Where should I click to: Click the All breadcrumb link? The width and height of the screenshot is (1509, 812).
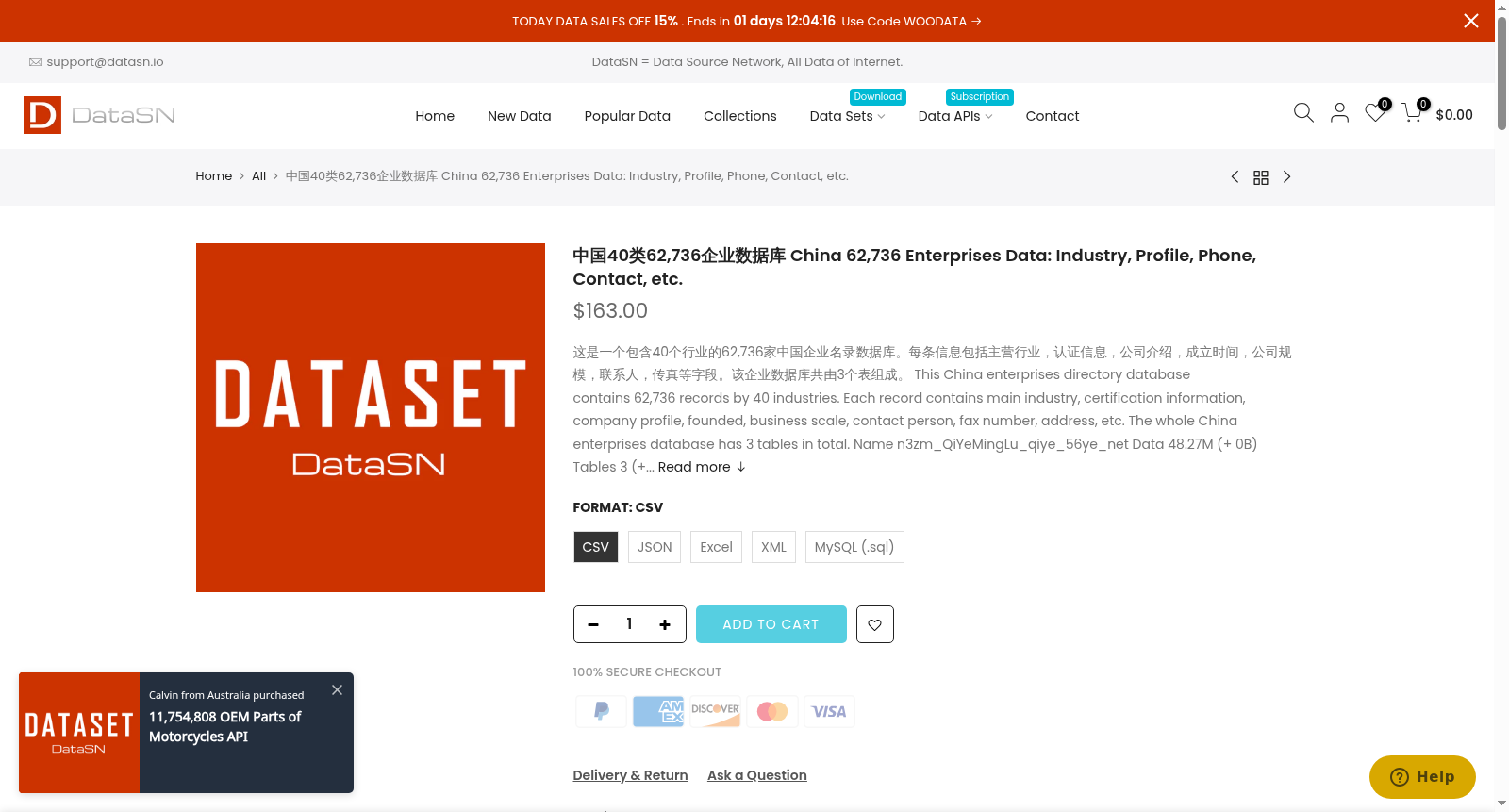coord(259,176)
